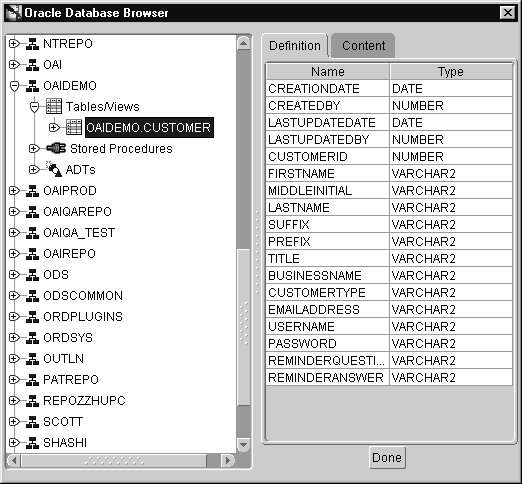522x484 pixels.
Task: Expand the SCOTT node
Action: [x=14, y=422]
